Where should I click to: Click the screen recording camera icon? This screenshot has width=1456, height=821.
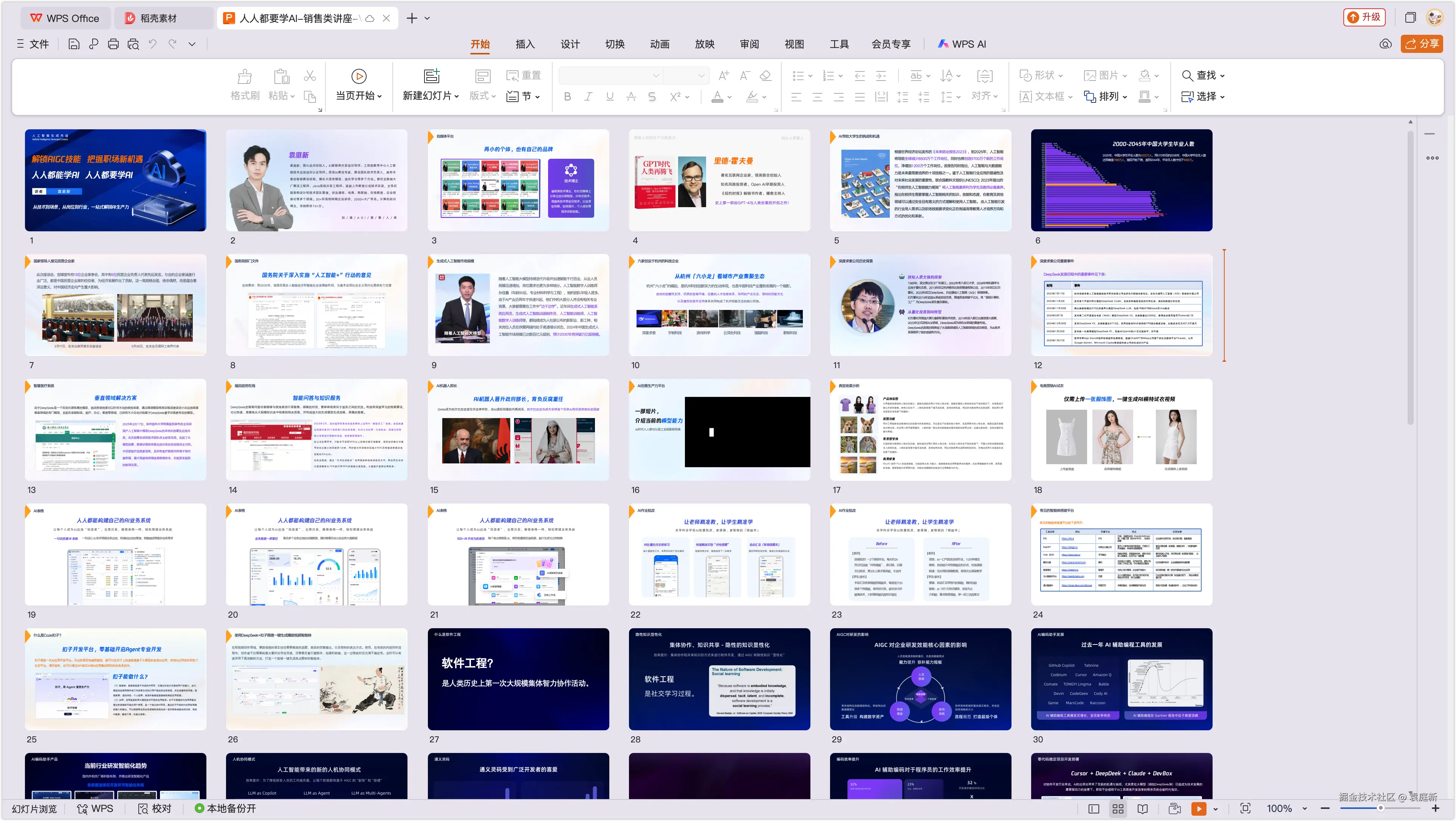click(x=1174, y=809)
